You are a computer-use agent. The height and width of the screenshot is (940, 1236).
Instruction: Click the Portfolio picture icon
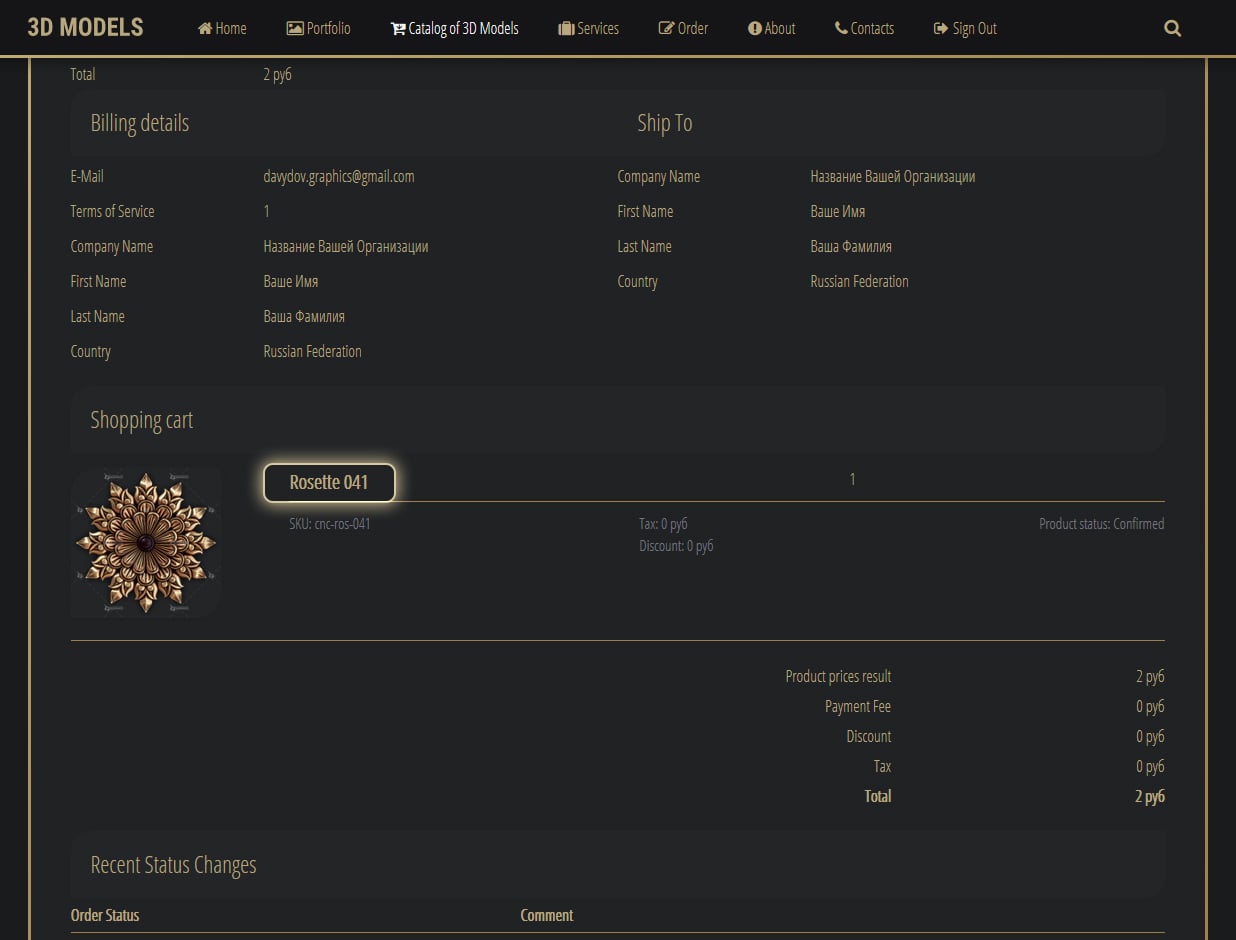coord(294,28)
